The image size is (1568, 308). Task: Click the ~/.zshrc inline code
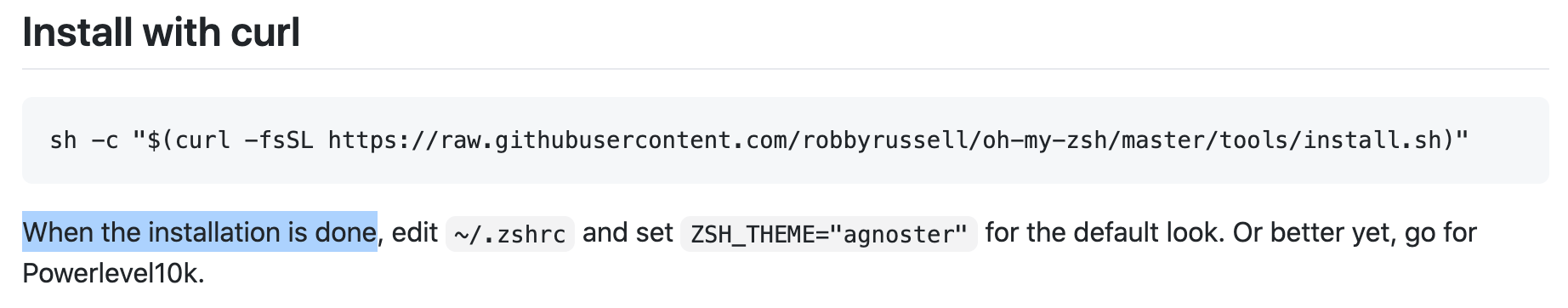510,234
